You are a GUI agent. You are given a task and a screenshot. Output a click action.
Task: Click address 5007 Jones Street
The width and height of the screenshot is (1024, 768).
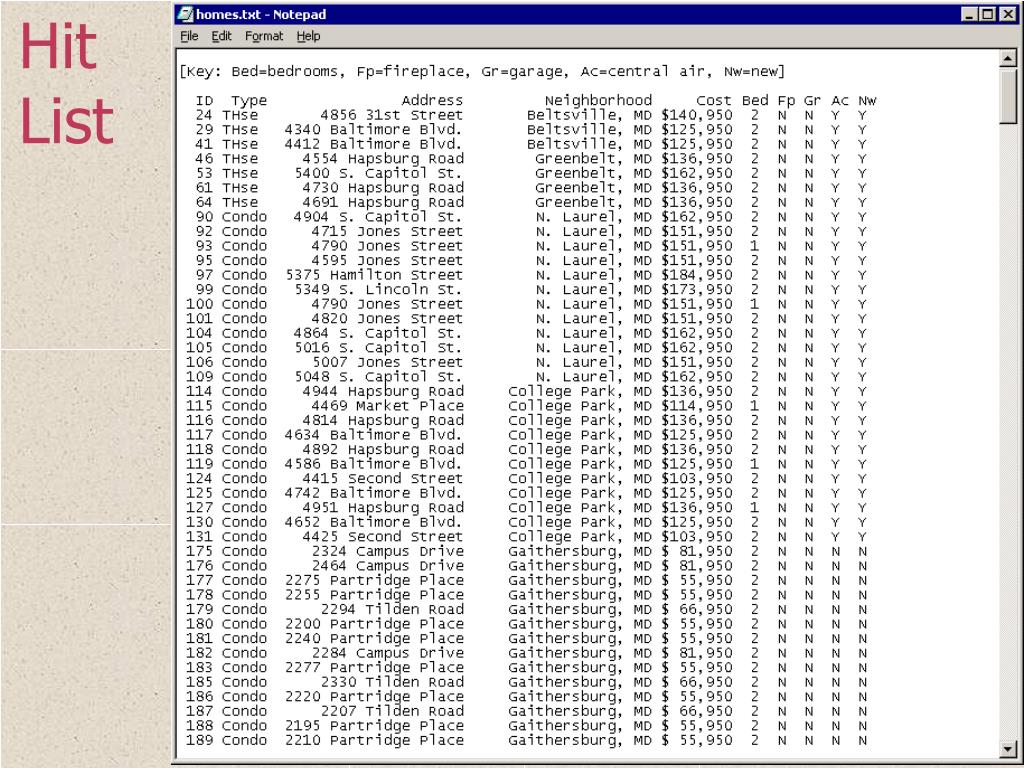[x=387, y=361]
